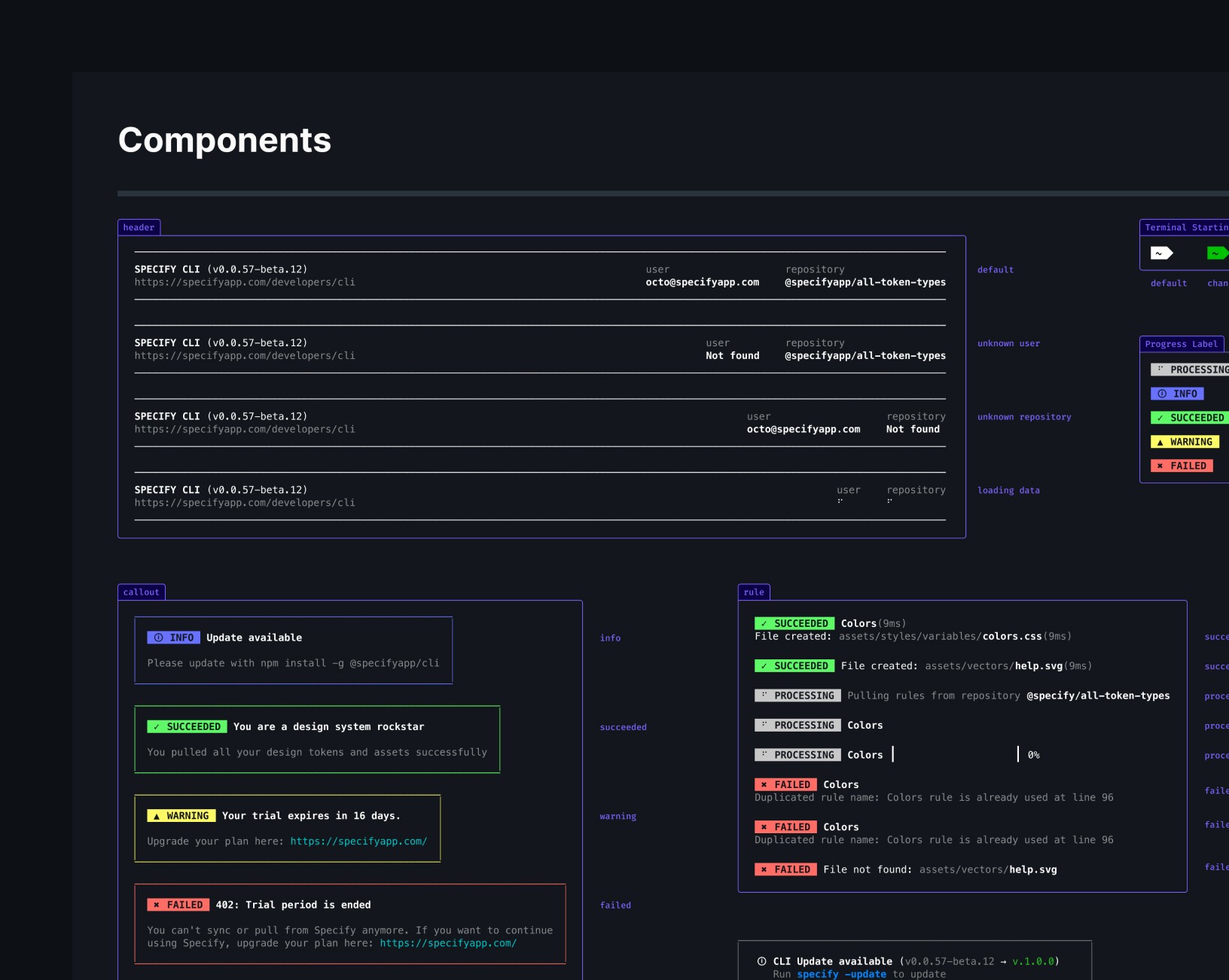Click 'default' label under the terminal prompt
1229x980 pixels.
pyautogui.click(x=1169, y=284)
